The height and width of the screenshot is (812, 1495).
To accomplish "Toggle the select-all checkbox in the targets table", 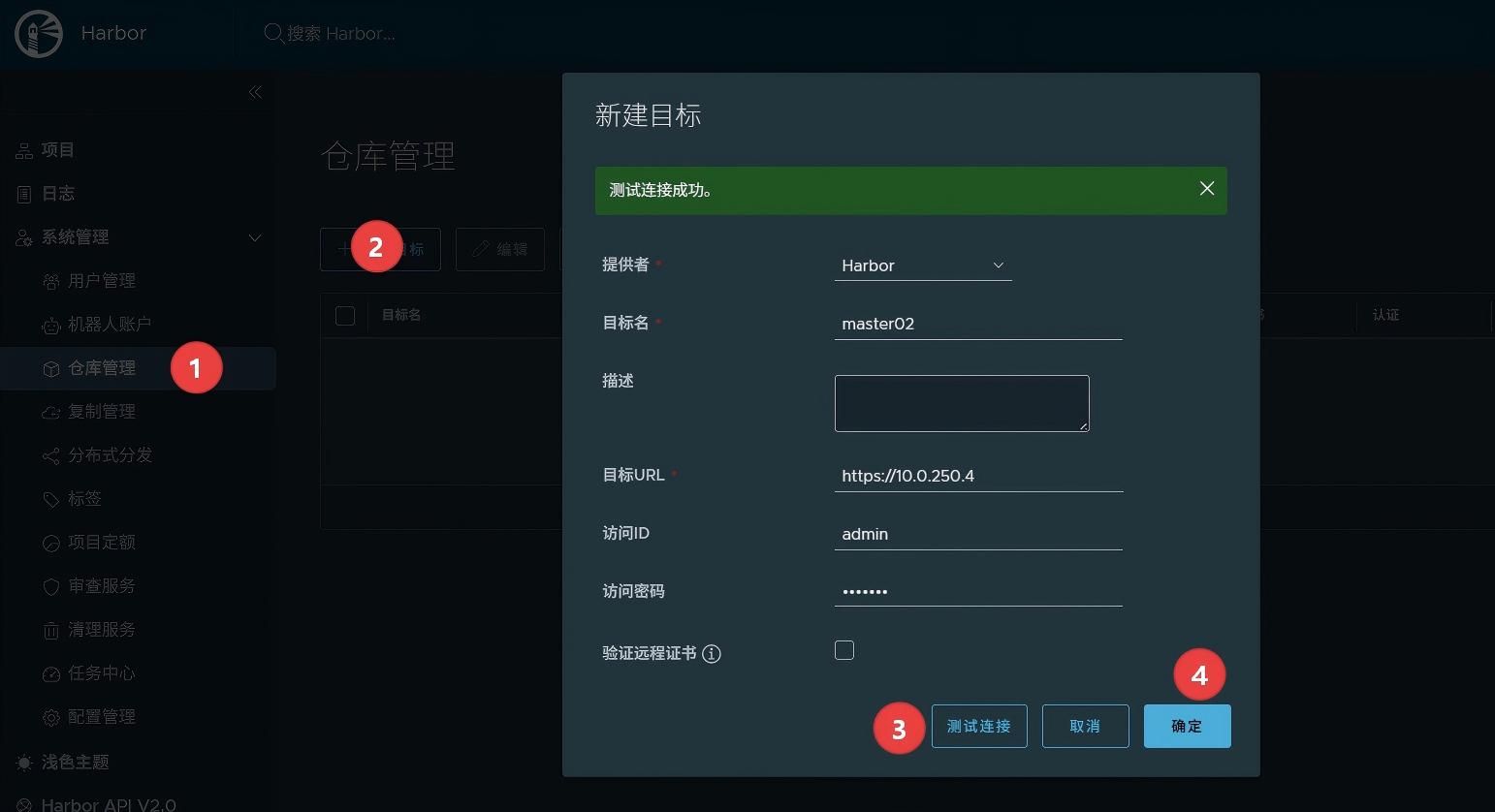I will [x=345, y=315].
